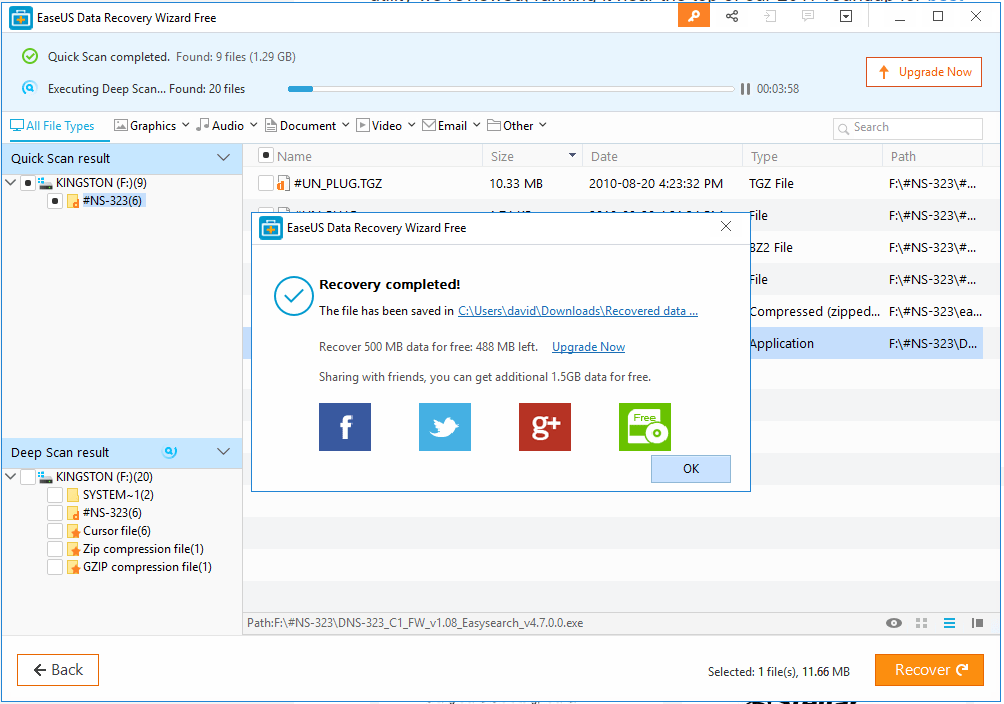Toggle the preview eye icon
1004x704 pixels.
click(894, 623)
